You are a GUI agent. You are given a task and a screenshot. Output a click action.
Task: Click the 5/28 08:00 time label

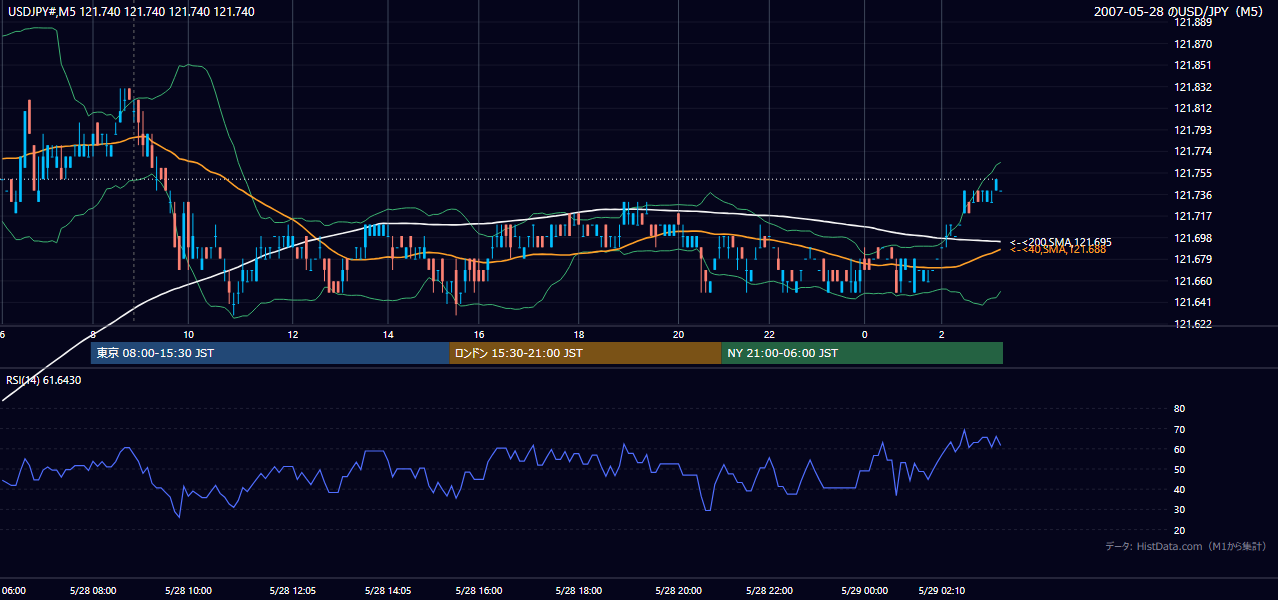[x=93, y=591]
